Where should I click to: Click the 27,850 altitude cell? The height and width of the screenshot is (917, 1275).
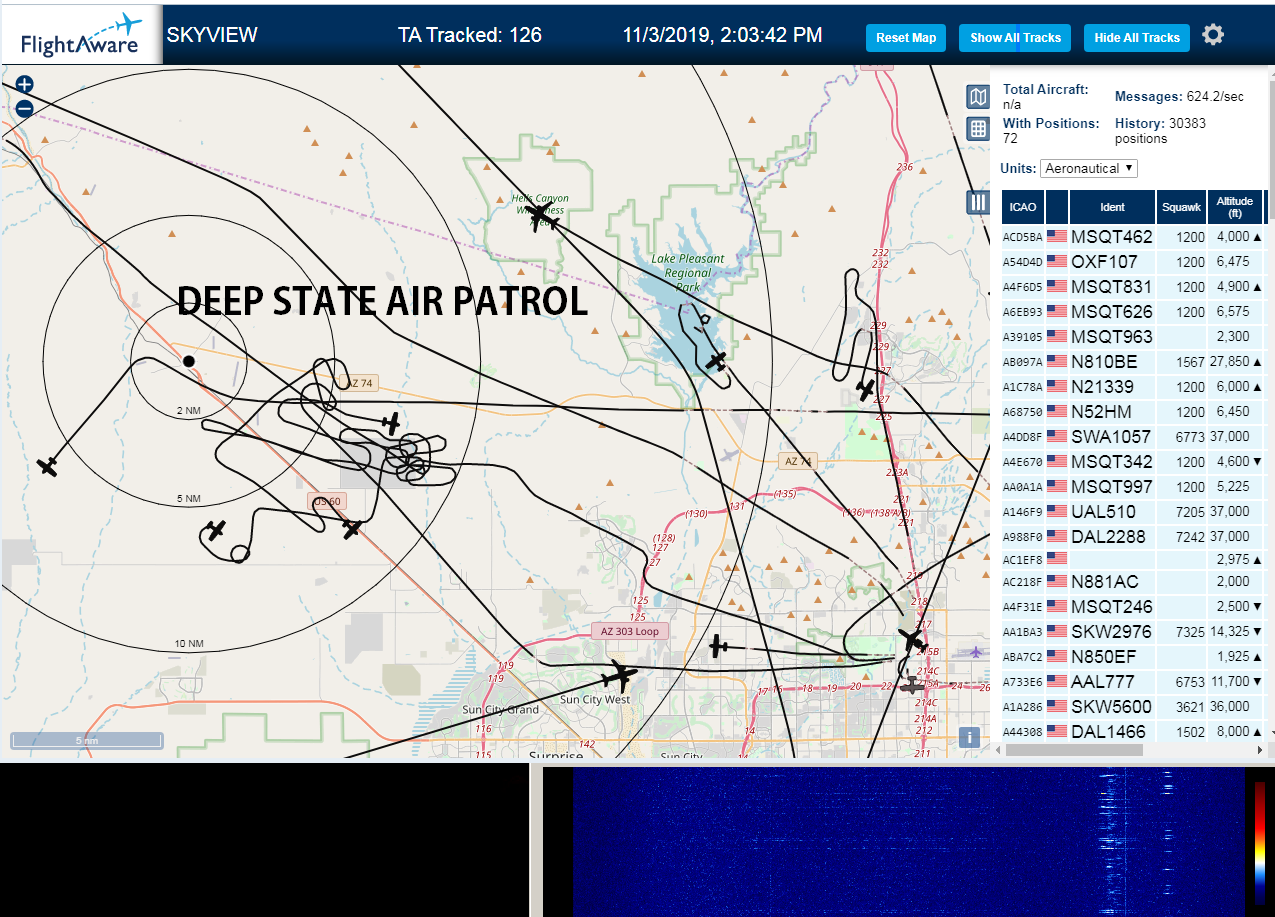(1235, 362)
